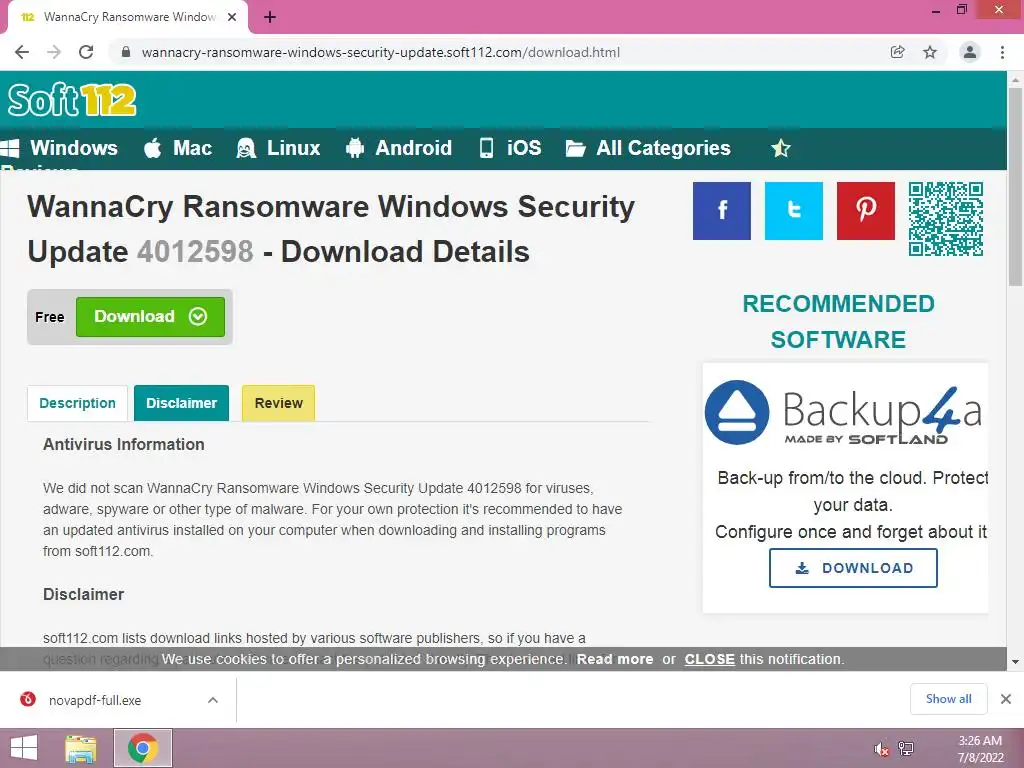This screenshot has height=768, width=1024.
Task: Close the WannaCry Ransomware tab
Action: pos(232,18)
